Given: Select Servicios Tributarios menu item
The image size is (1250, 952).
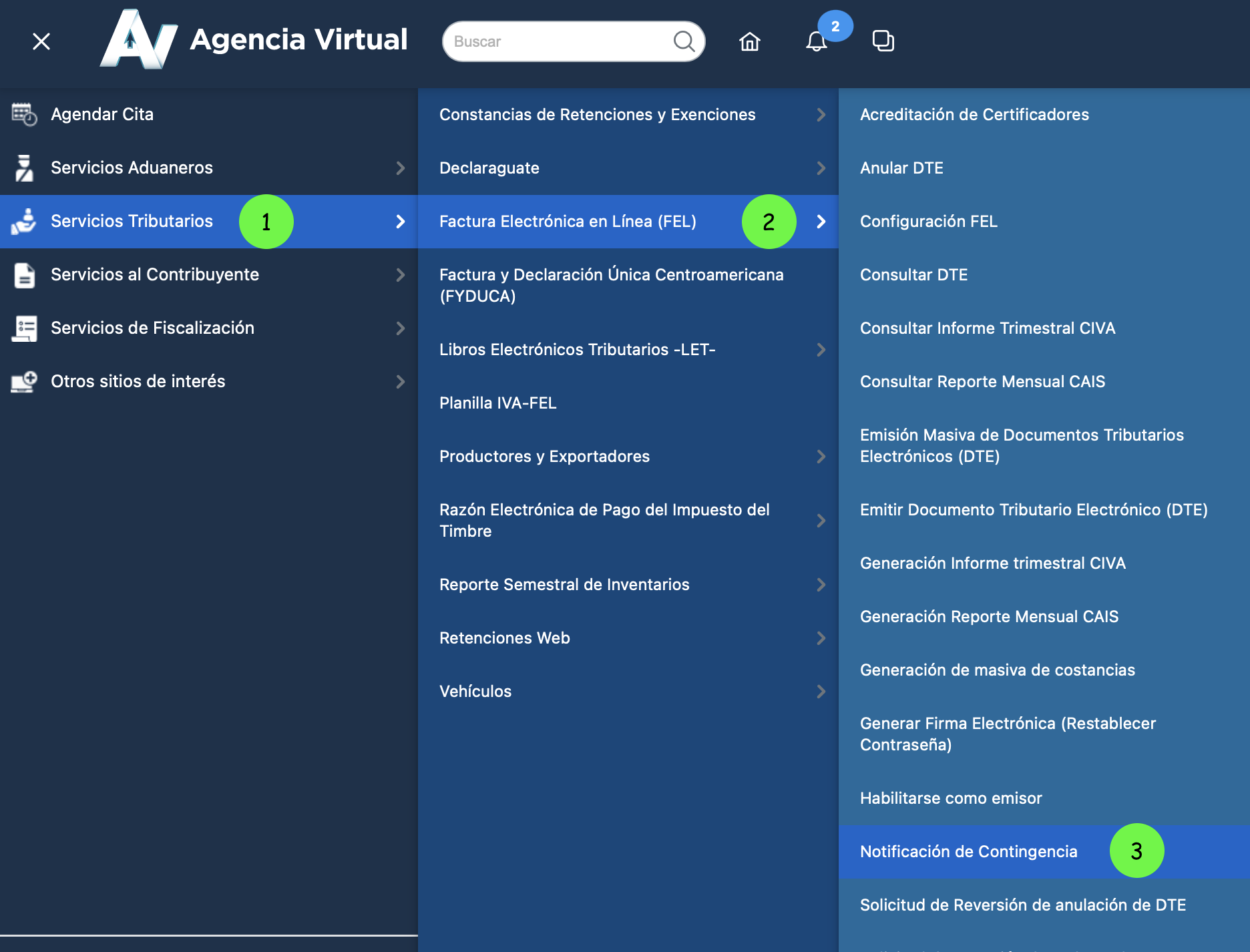Looking at the screenshot, I should [x=209, y=221].
